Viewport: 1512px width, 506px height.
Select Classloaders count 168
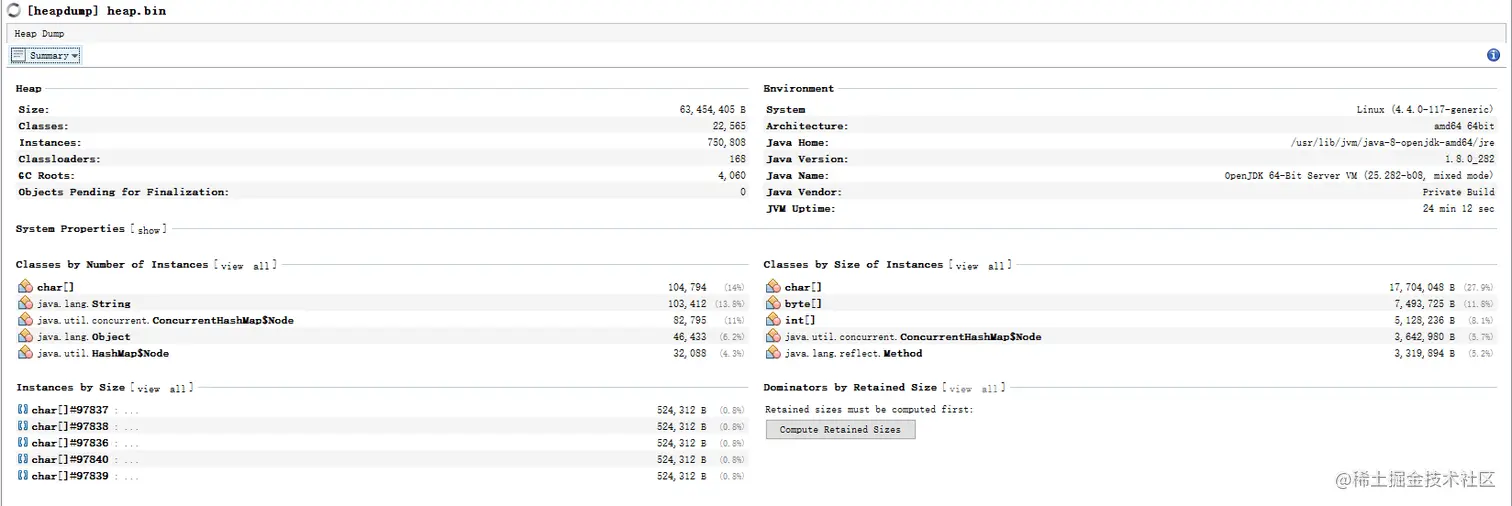737,159
